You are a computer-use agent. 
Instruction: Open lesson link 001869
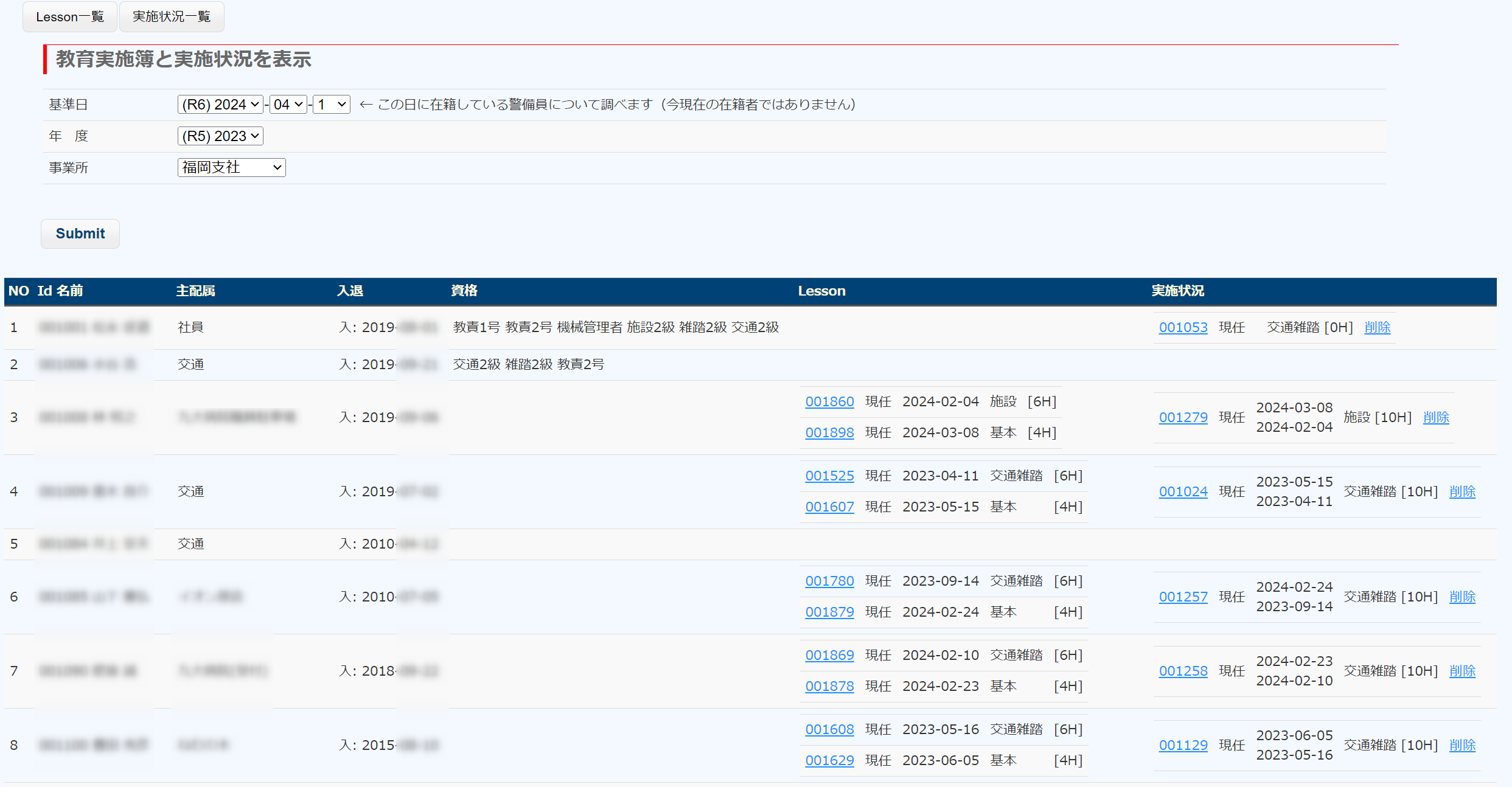[x=829, y=656]
